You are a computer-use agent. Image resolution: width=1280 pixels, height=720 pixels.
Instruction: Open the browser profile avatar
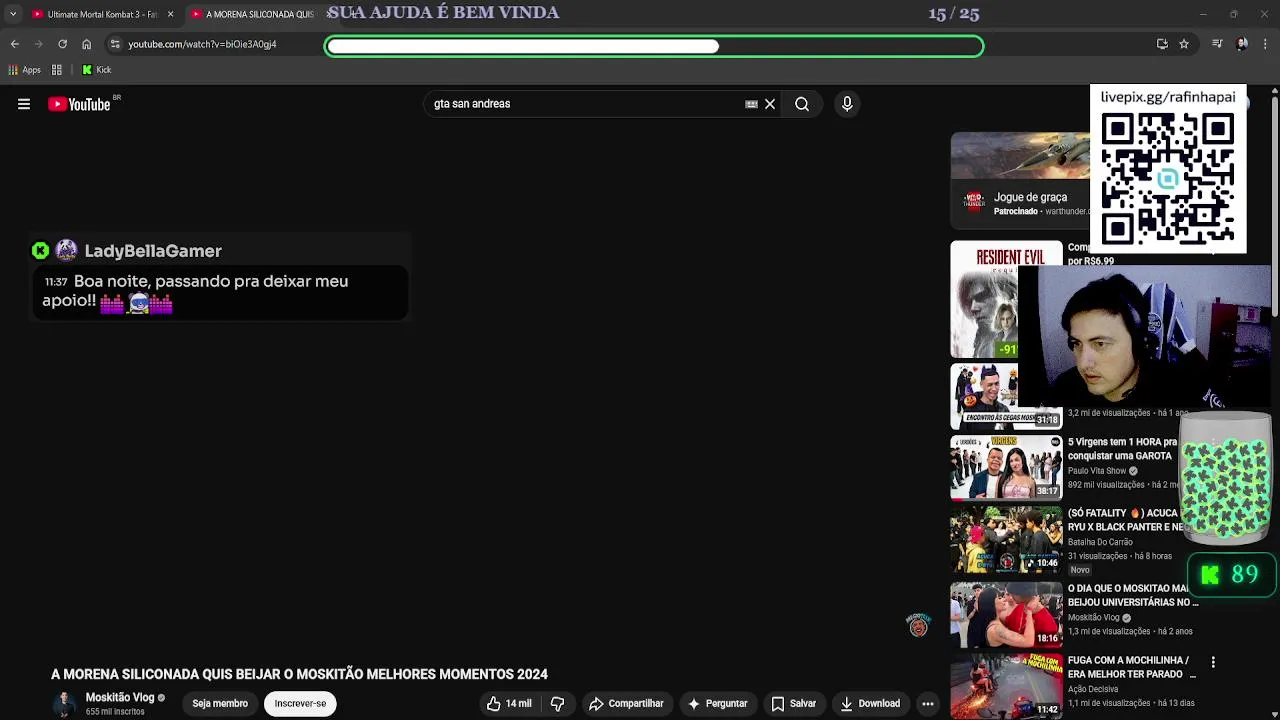click(1242, 44)
